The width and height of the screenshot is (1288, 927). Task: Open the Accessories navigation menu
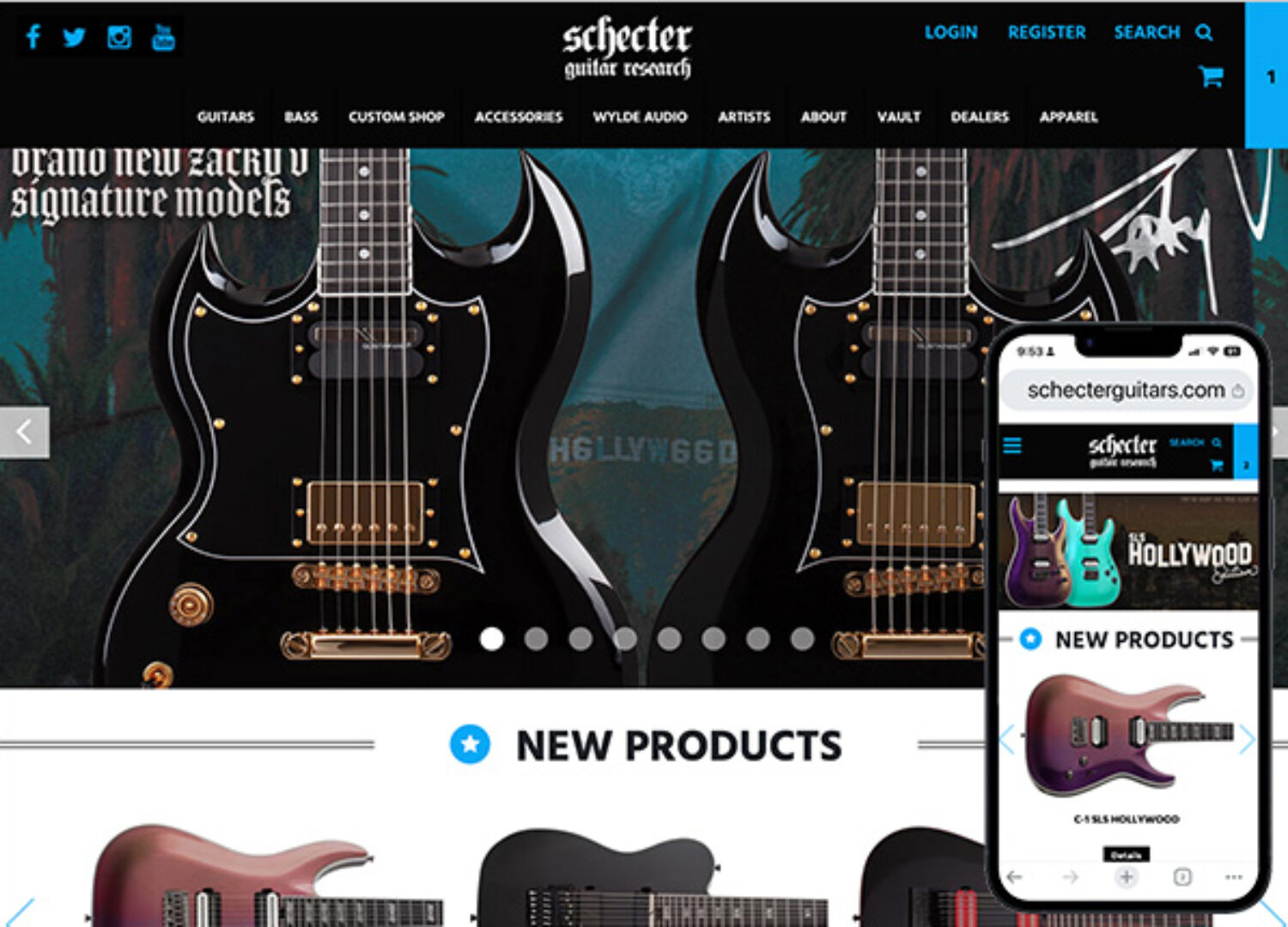(x=519, y=117)
